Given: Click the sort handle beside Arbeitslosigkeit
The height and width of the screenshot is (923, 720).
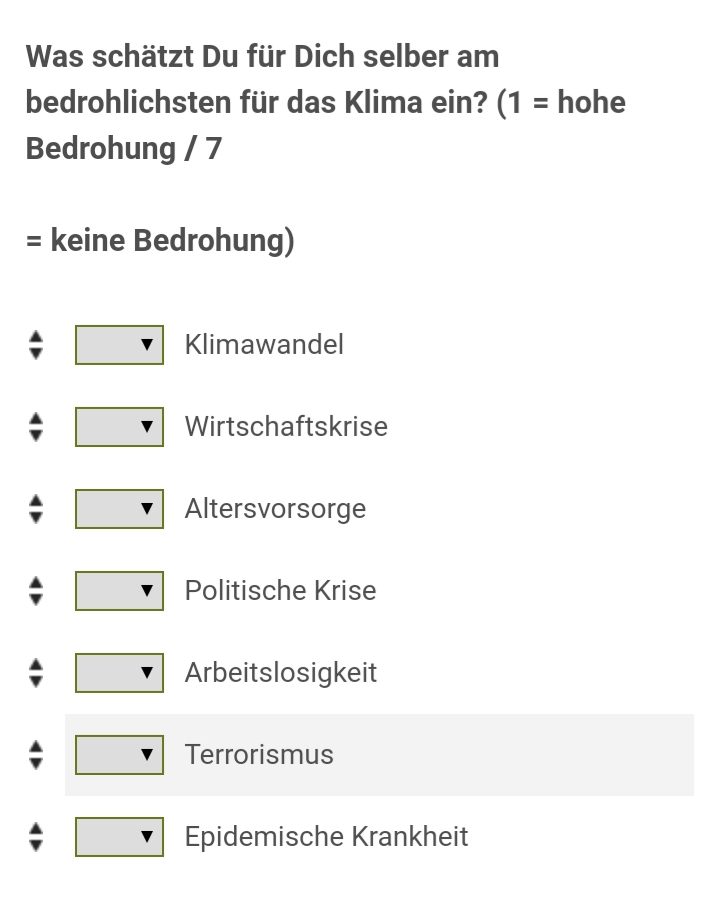Looking at the screenshot, I should coord(36,673).
